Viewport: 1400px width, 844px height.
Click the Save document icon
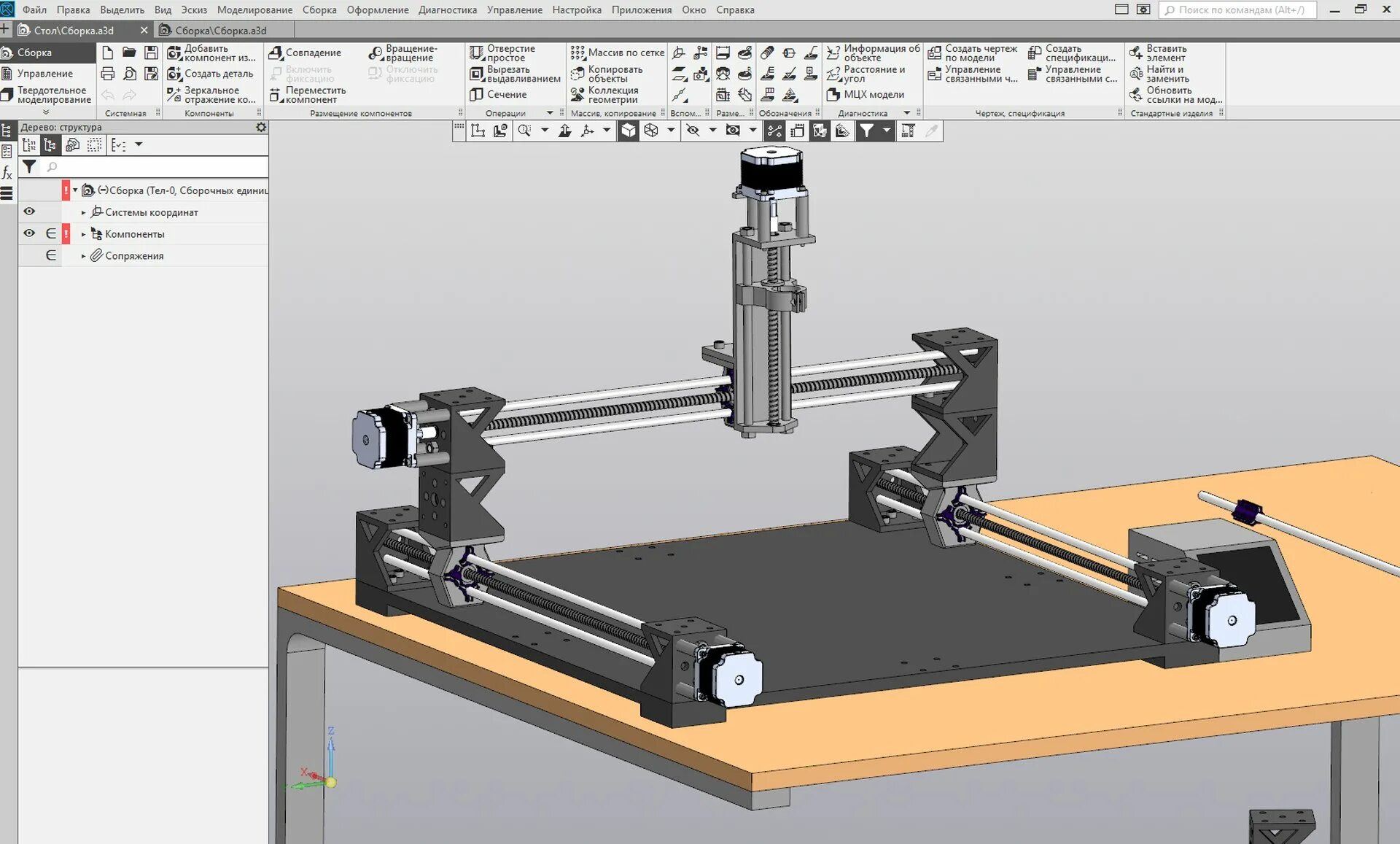pyautogui.click(x=151, y=53)
